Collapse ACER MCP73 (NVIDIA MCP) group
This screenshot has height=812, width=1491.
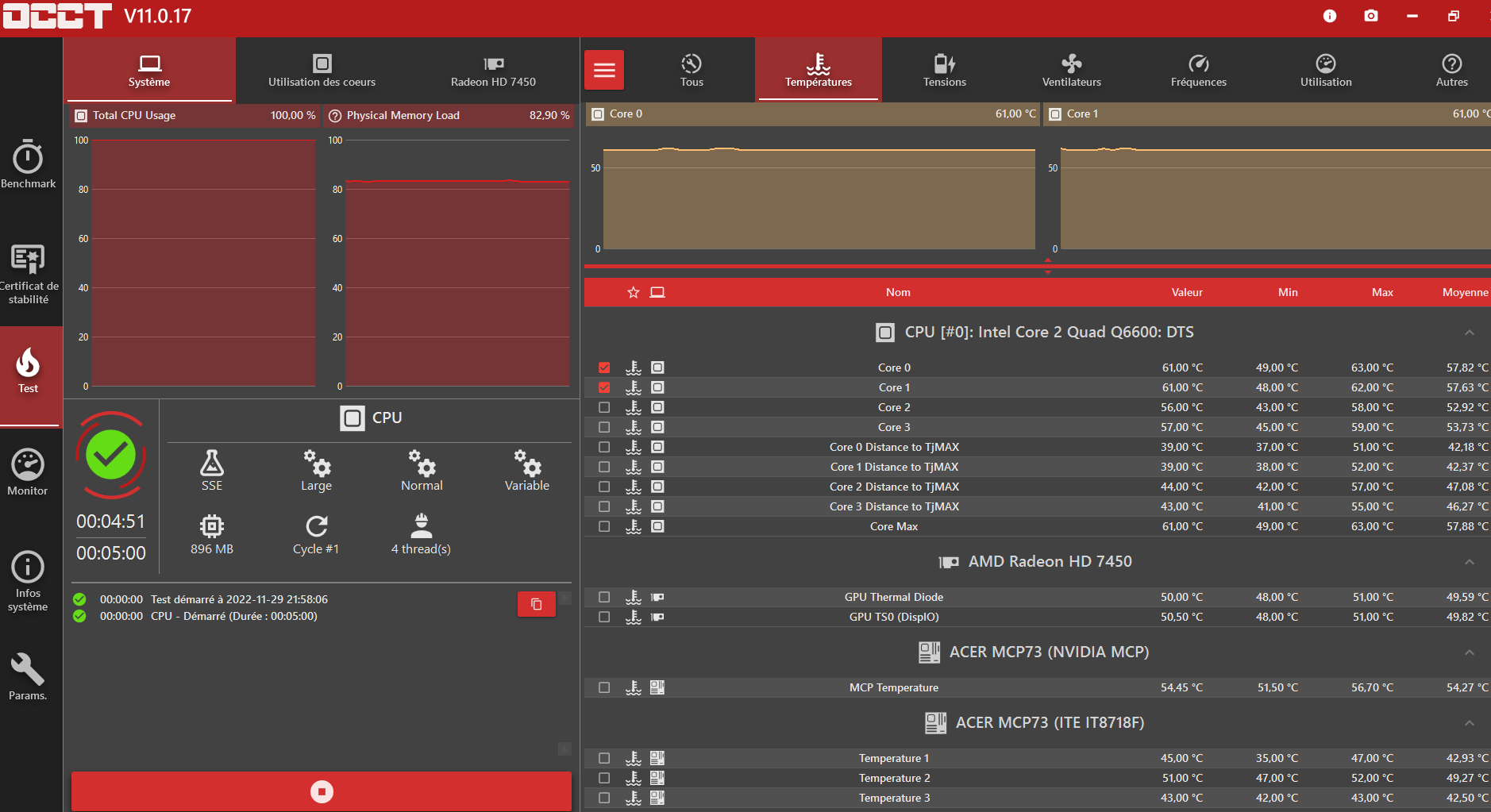coord(1470,652)
